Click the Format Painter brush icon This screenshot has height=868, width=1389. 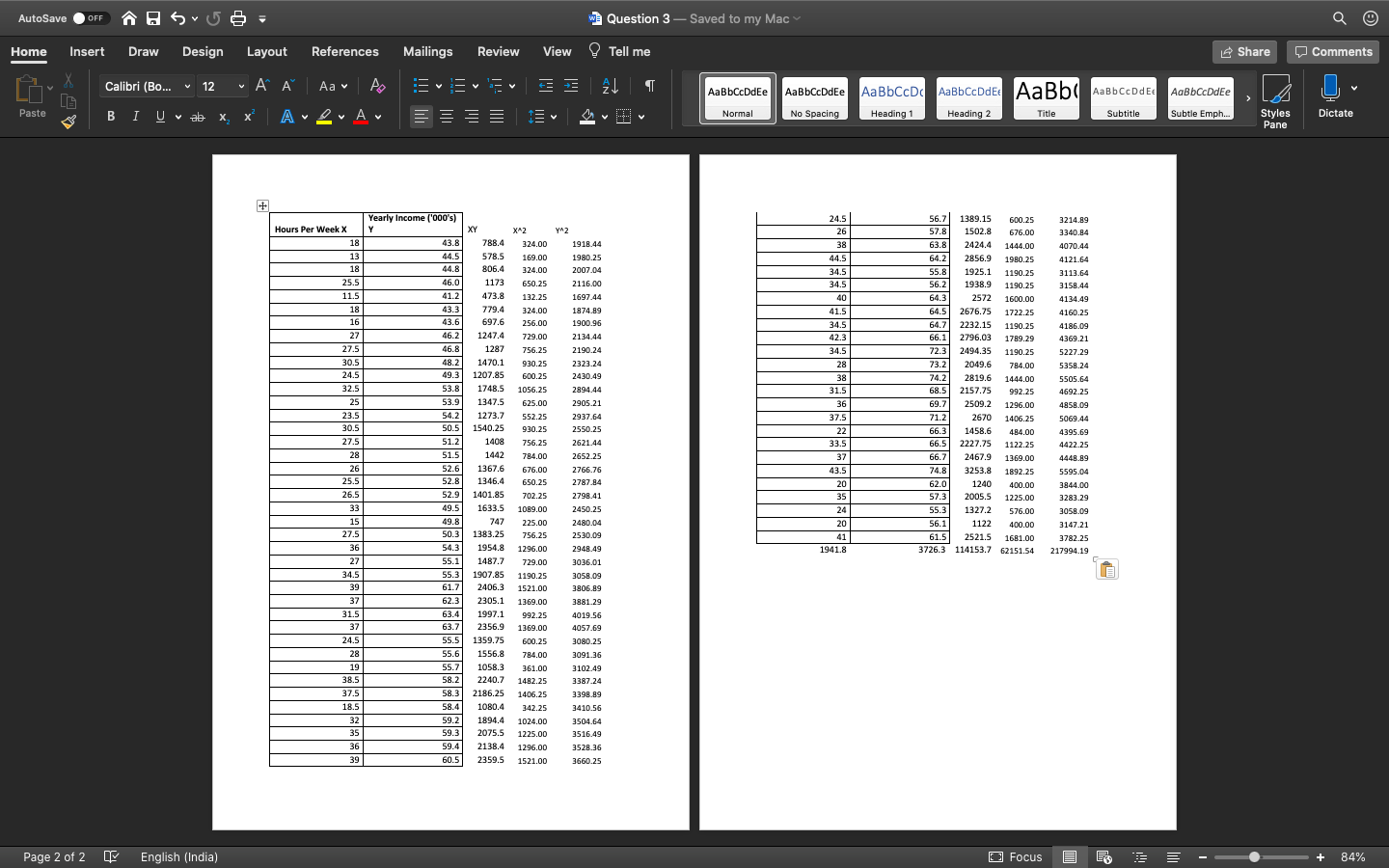point(68,122)
